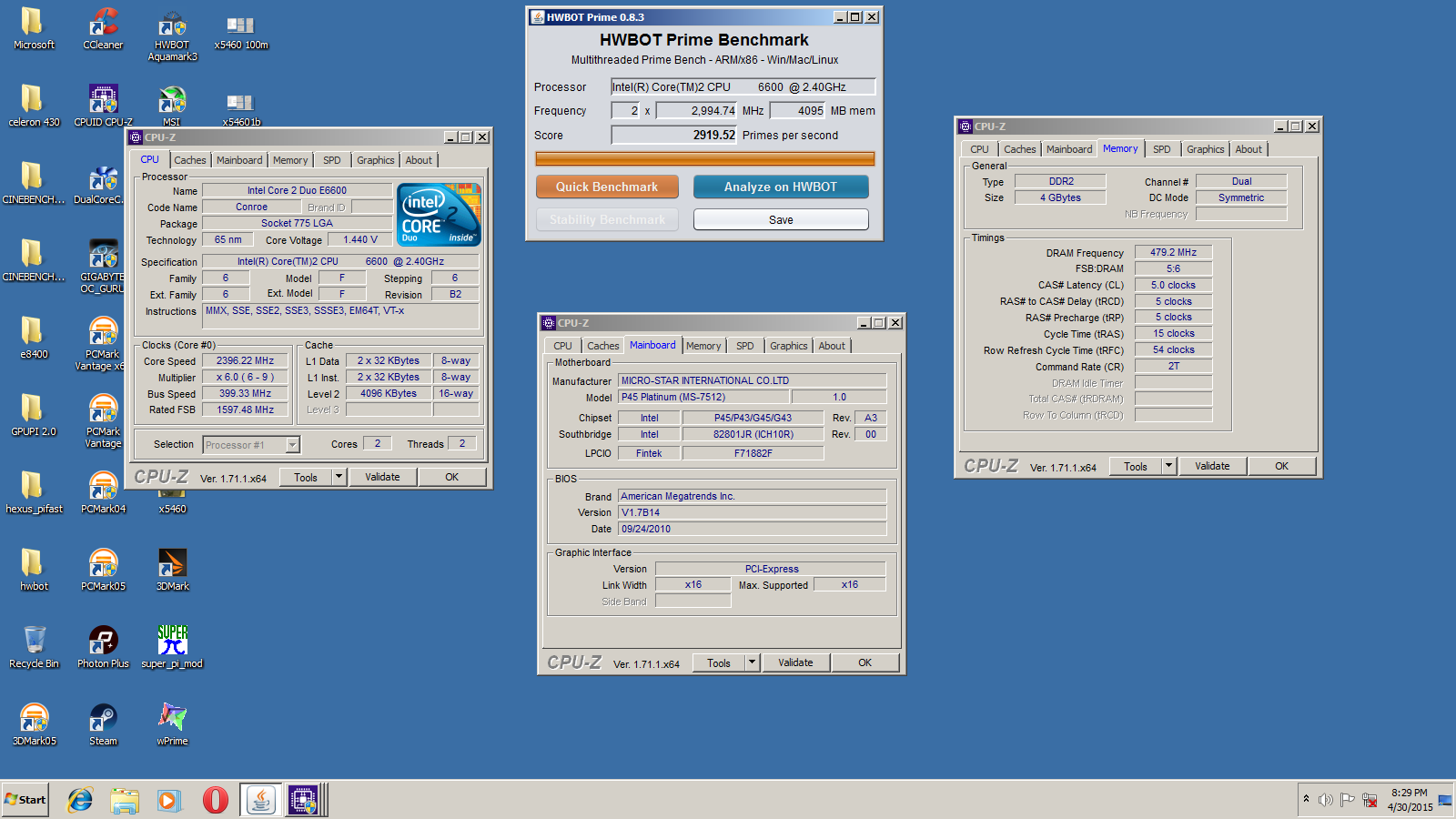
Task: Click Validate in the left CPU-Z window
Action: [x=382, y=477]
